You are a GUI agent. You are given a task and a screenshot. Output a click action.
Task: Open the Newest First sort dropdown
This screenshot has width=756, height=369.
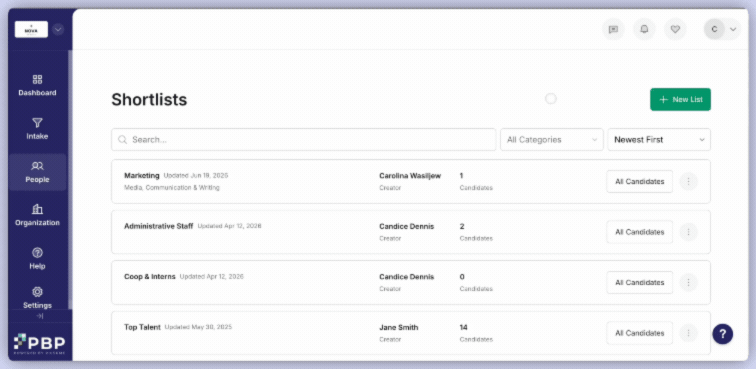[659, 139]
